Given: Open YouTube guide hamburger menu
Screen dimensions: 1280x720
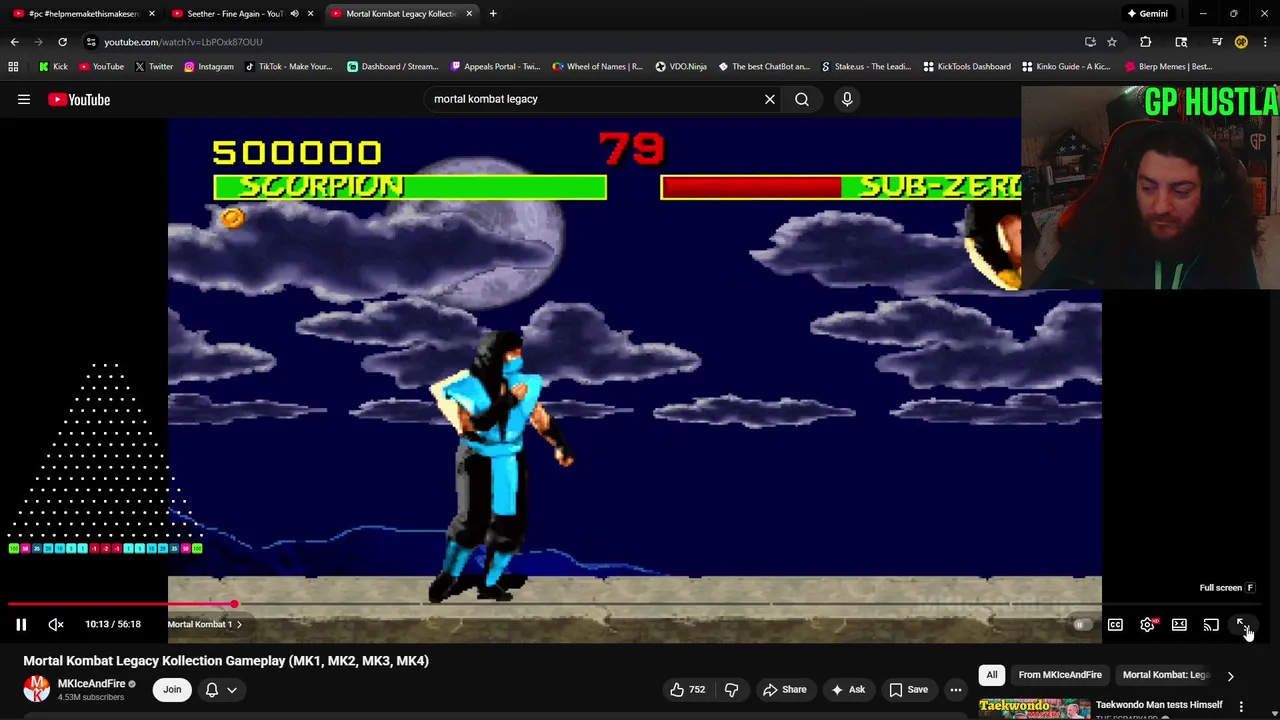Looking at the screenshot, I should (x=24, y=99).
